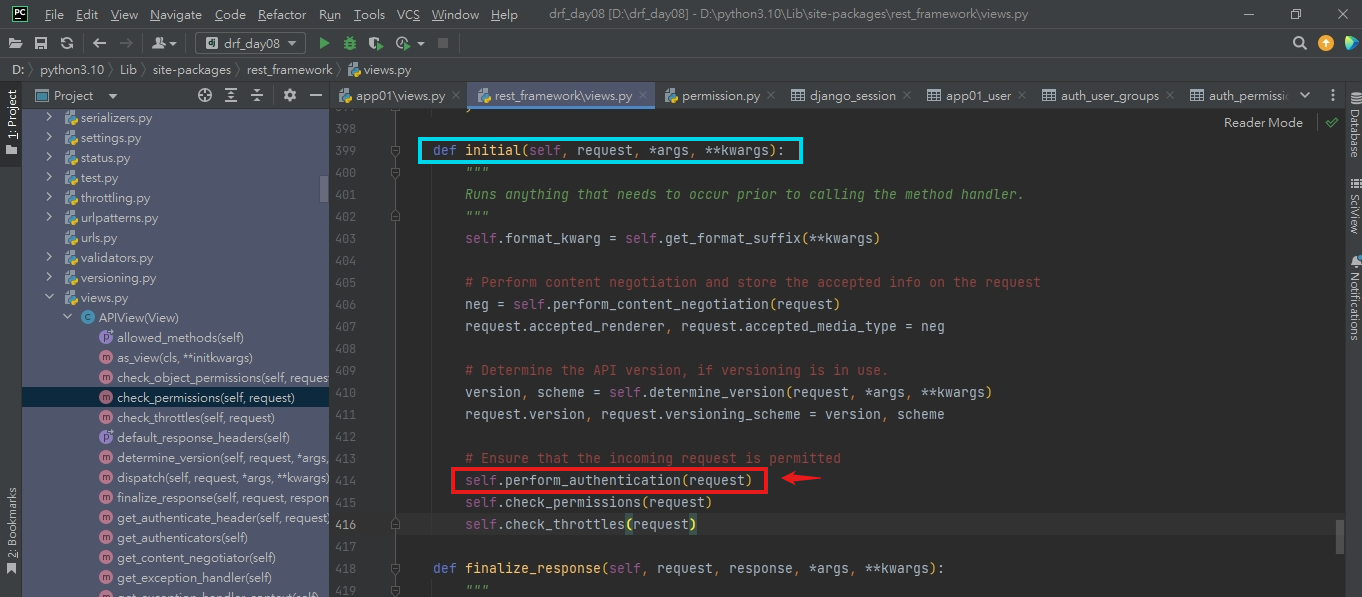Click green checkmark inspections indicator

(1331, 122)
